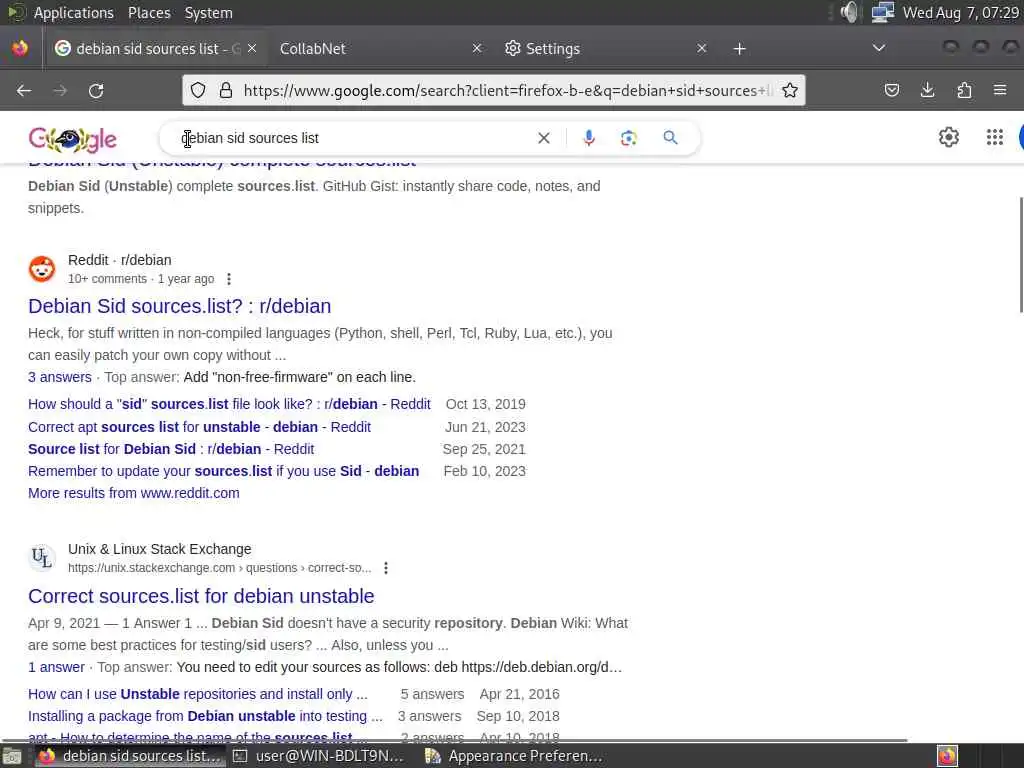Image resolution: width=1024 pixels, height=768 pixels.
Task: Close the debian sid sources list tab
Action: click(252, 48)
